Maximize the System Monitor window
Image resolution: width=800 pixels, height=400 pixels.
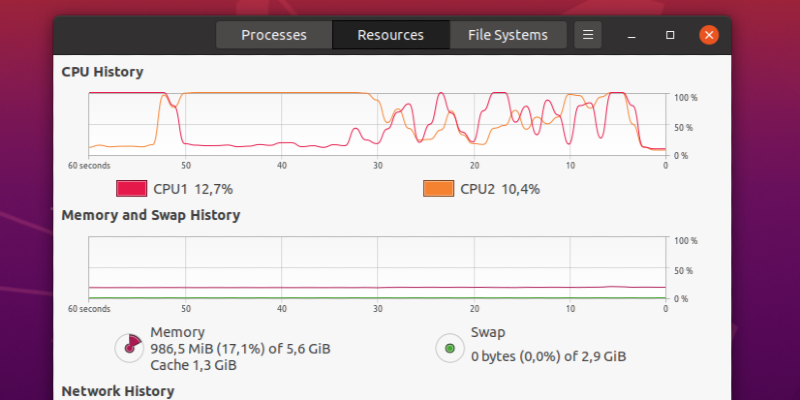click(x=671, y=35)
